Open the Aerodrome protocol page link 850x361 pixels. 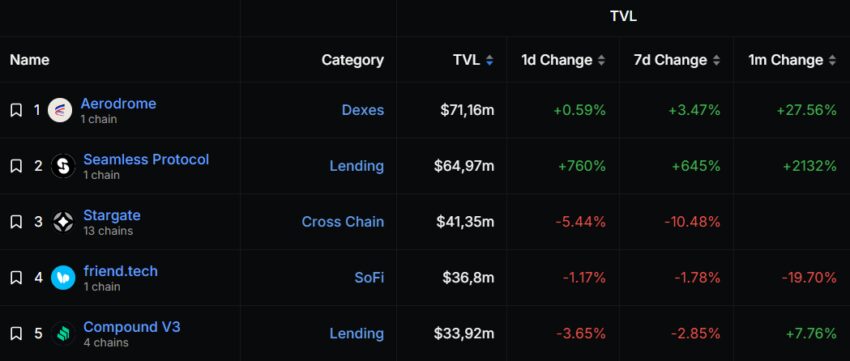[118, 104]
